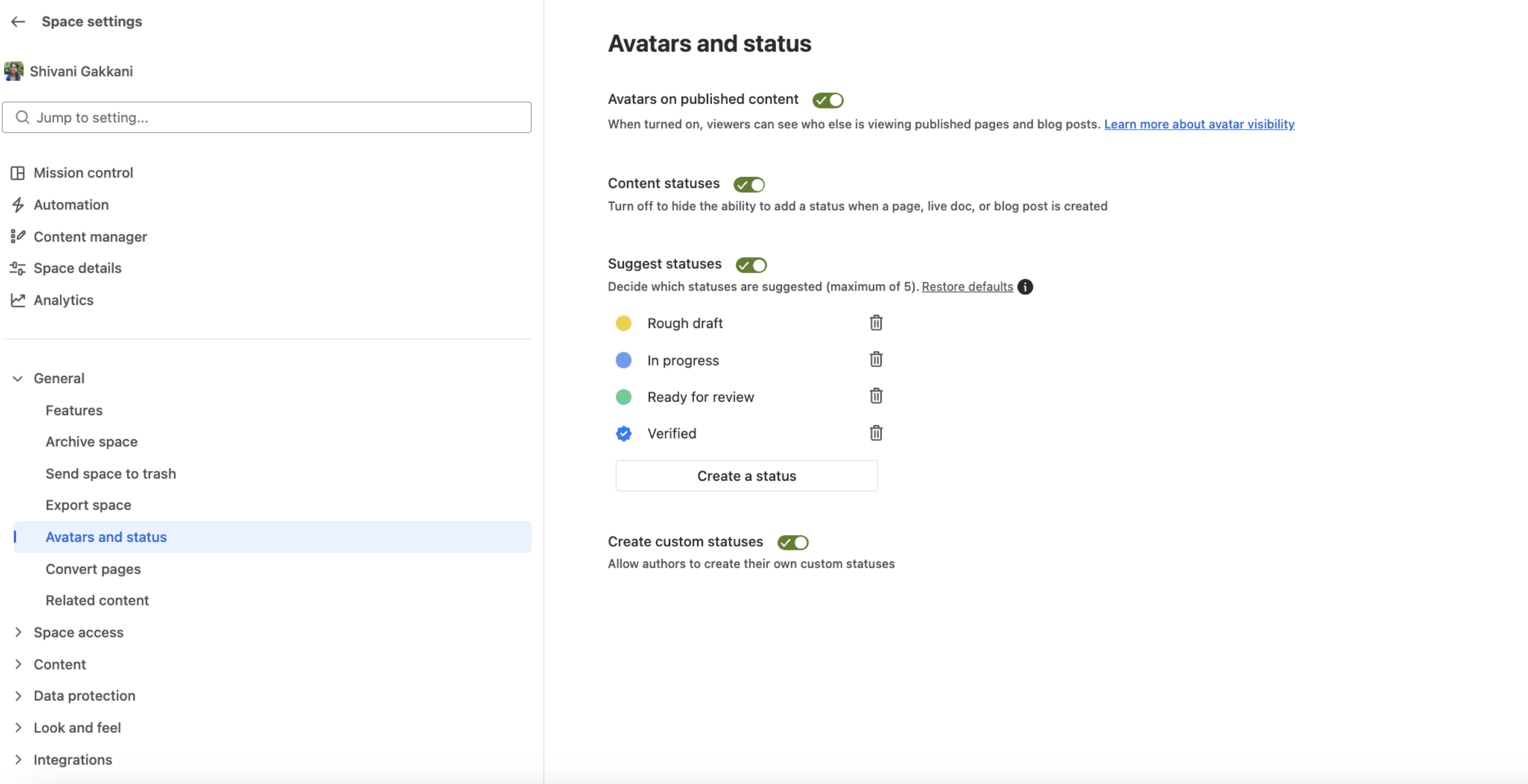Screen dimensions: 1528x784
Task: Open the Analytics chart icon
Action: click(18, 300)
